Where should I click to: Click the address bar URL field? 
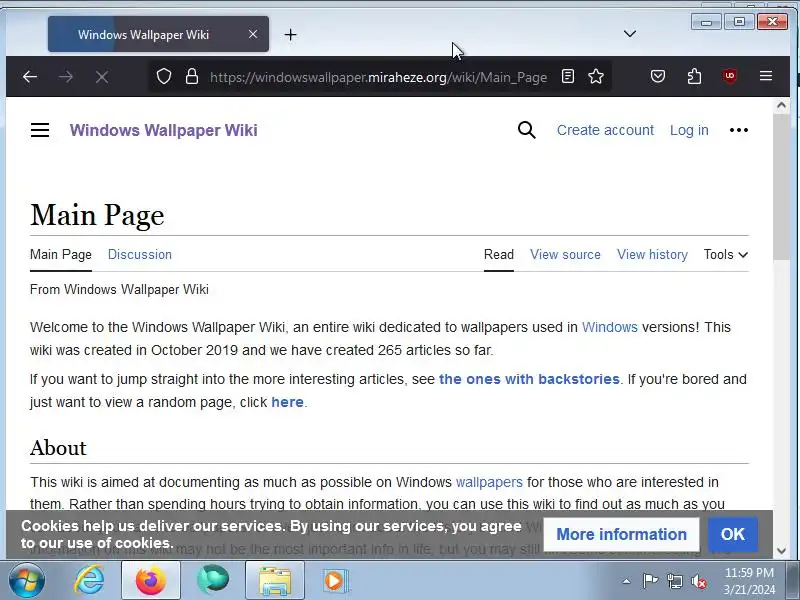(x=378, y=77)
